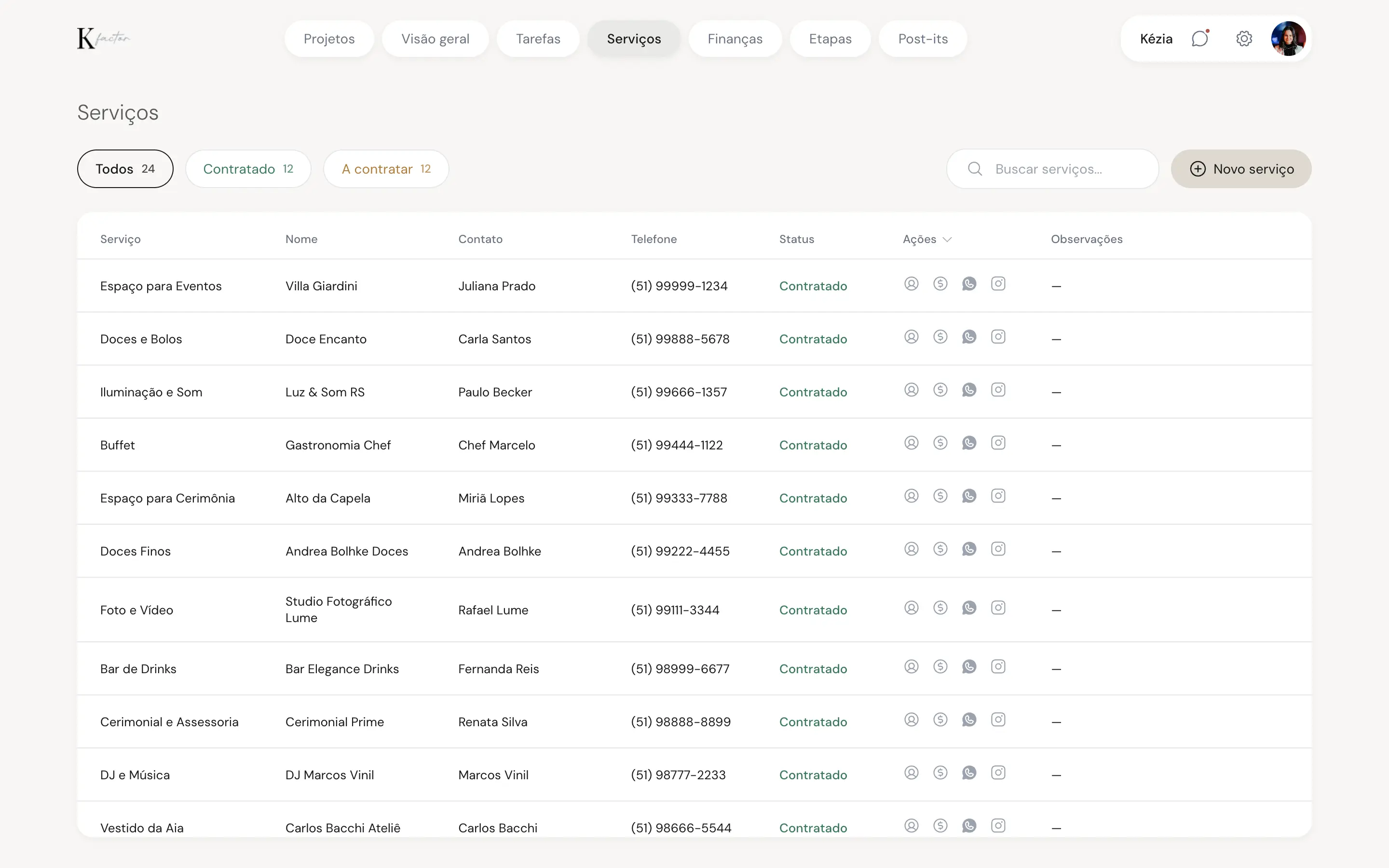Filter by A contratar 12 services
Screen dimensions: 1389x868
tap(386, 169)
